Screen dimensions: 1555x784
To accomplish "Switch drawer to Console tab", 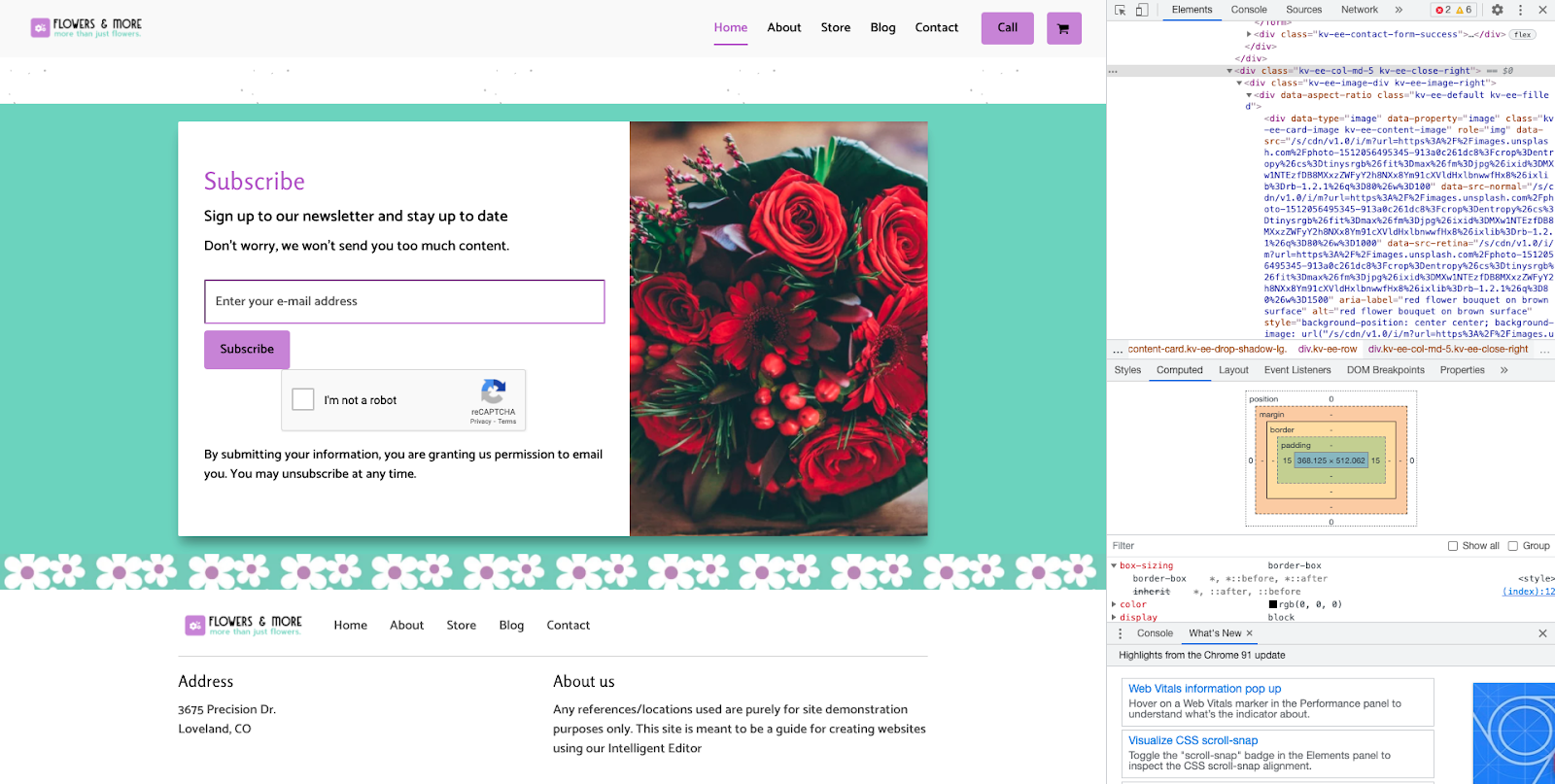I will tap(1155, 633).
